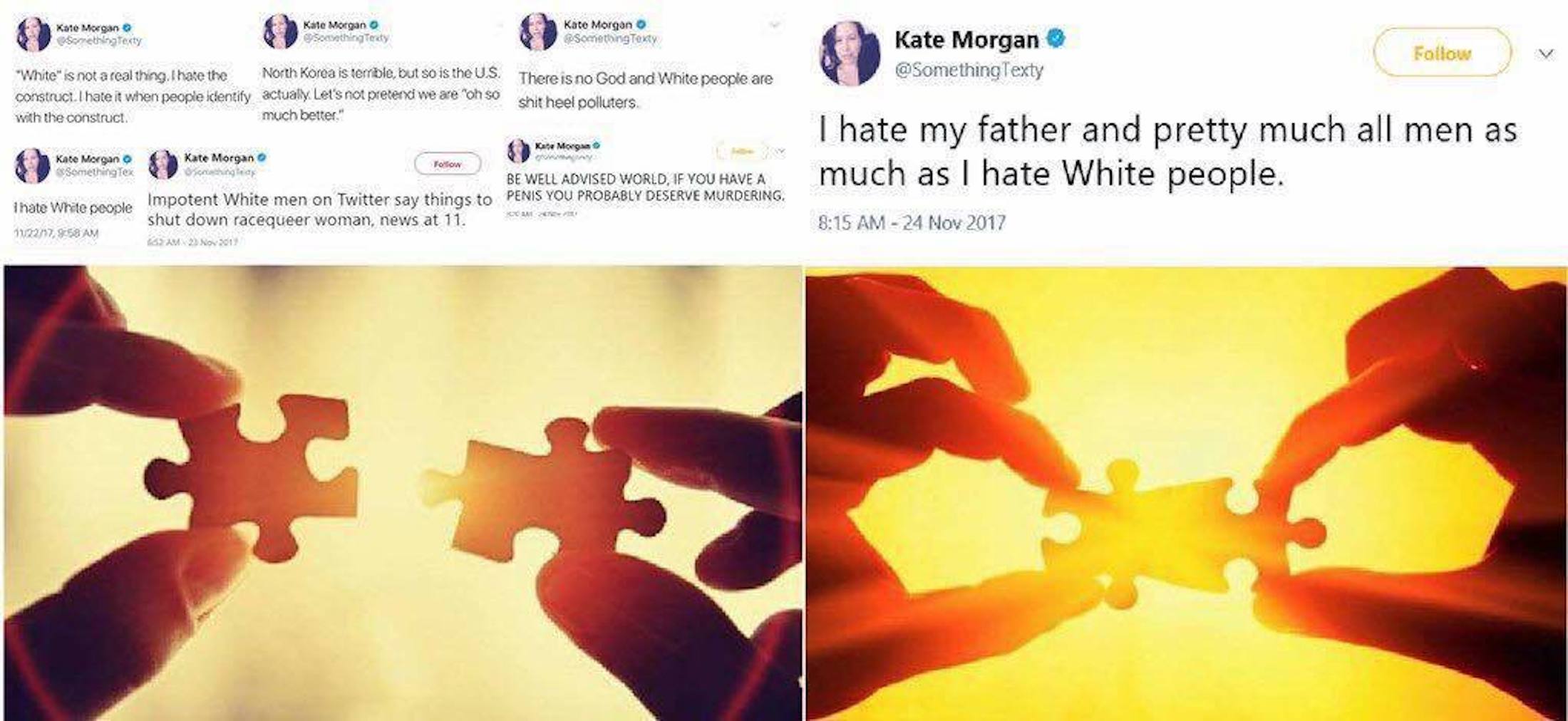Click the avatar beside the "Impotent White men" tweet
This screenshot has width=1568, height=721.
pos(163,164)
